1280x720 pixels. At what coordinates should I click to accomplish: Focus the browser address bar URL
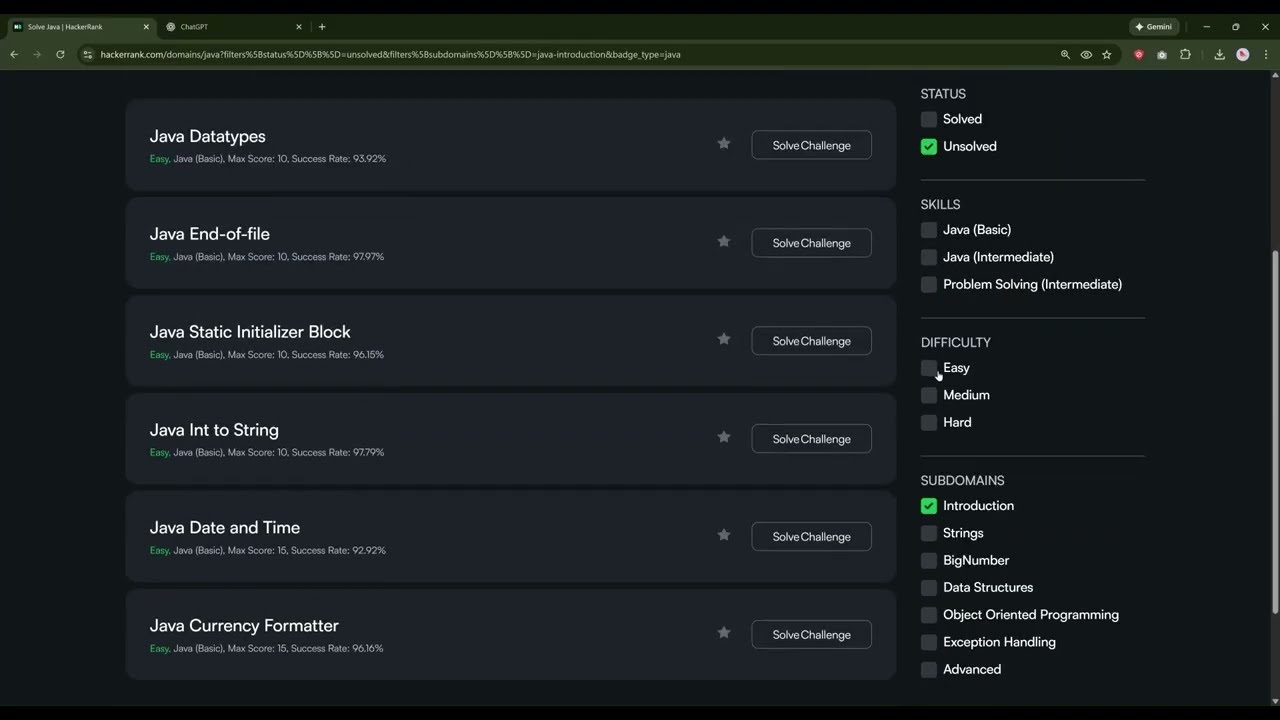(x=390, y=54)
